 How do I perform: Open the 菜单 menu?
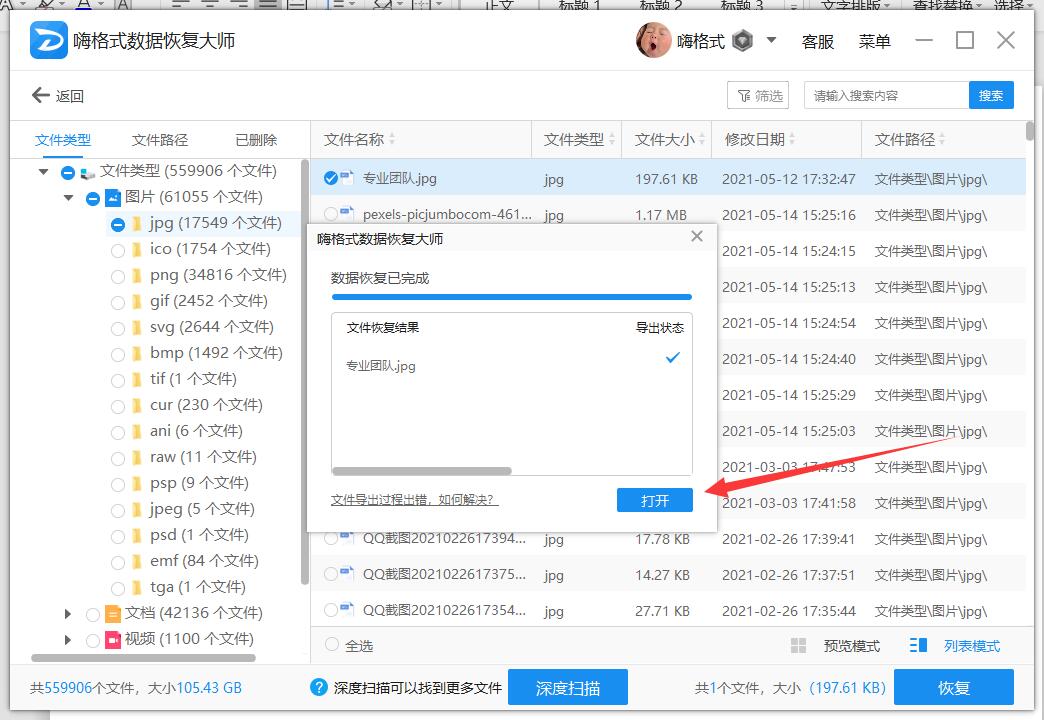pyautogui.click(x=874, y=41)
